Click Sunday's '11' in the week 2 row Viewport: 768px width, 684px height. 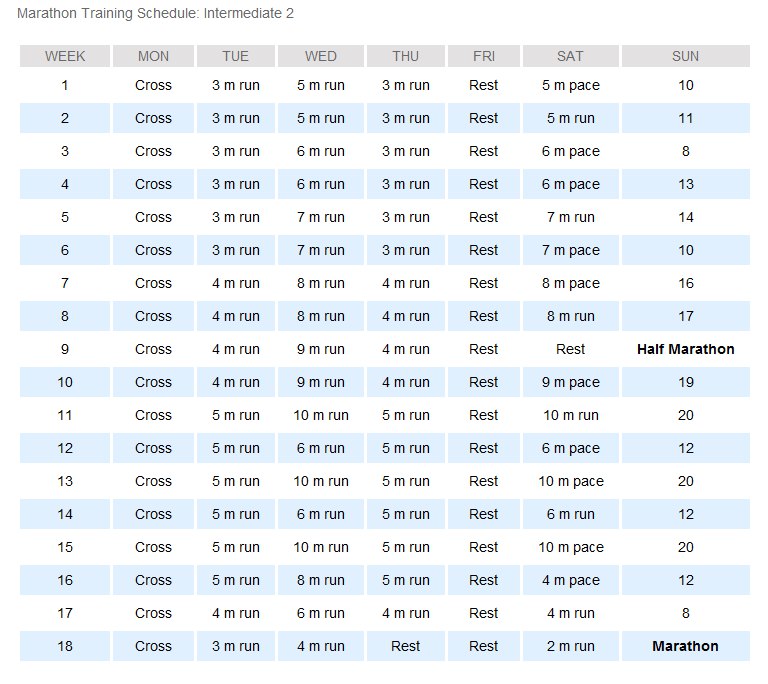(x=686, y=118)
